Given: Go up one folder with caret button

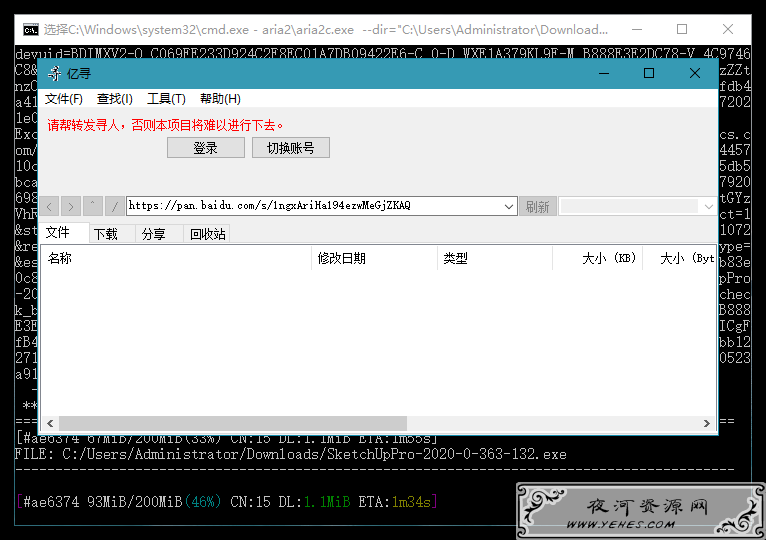Looking at the screenshot, I should point(92,207).
